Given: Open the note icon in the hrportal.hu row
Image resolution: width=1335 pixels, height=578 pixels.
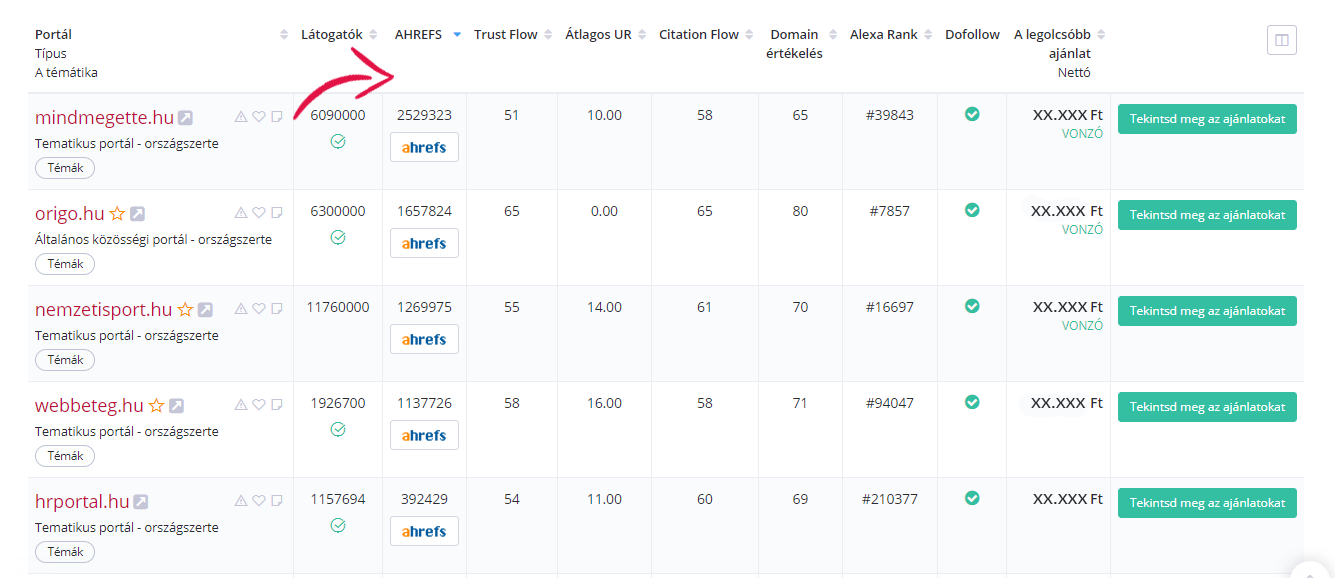Looking at the screenshot, I should tap(277, 501).
